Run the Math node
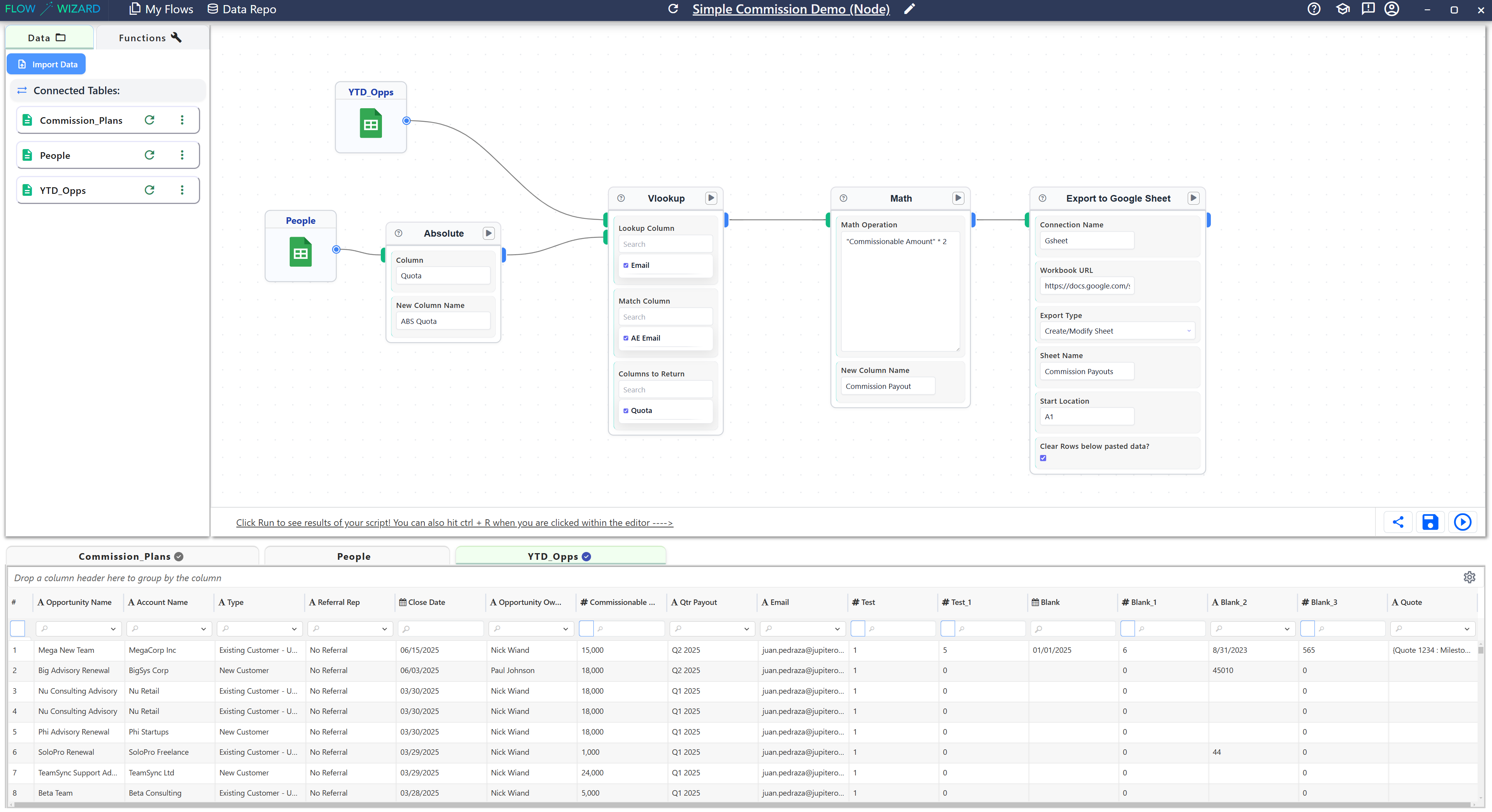 click(958, 198)
